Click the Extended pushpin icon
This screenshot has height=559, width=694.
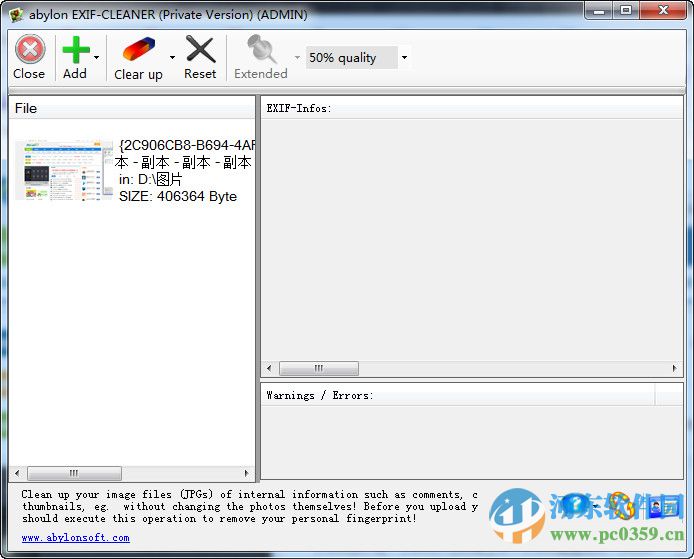(x=262, y=49)
